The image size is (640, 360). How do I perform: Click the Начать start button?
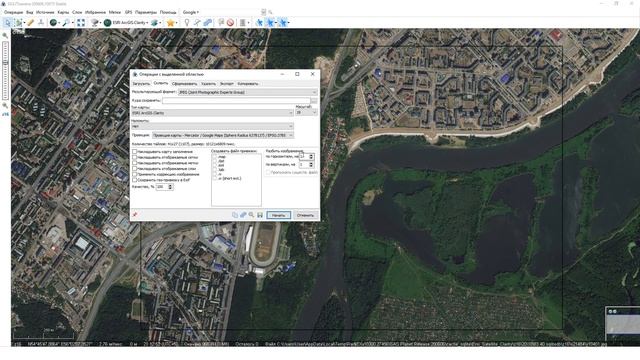(x=278, y=215)
